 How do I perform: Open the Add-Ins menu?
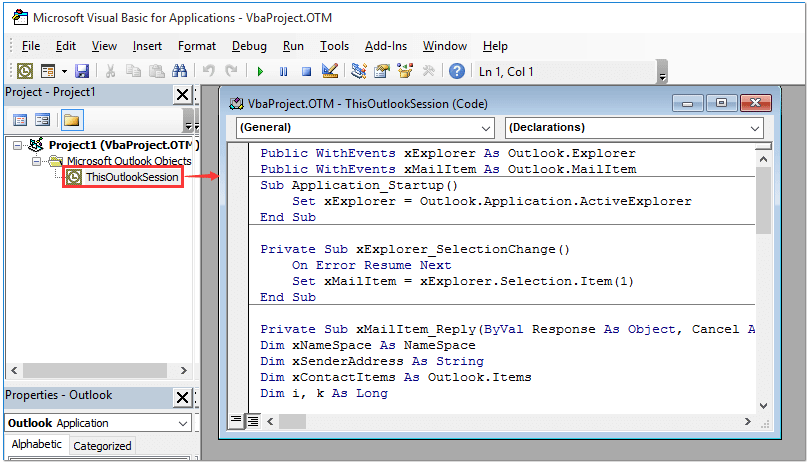[x=386, y=46]
